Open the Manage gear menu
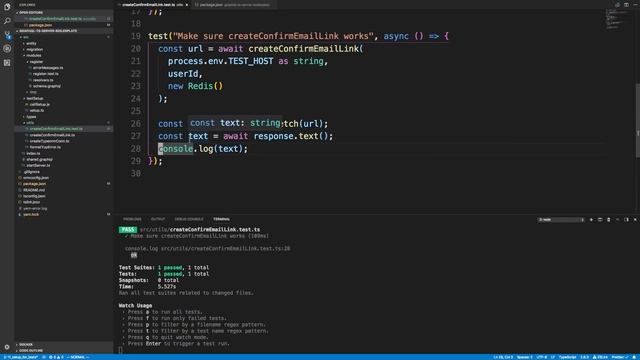The image size is (640, 360). pos(7,347)
